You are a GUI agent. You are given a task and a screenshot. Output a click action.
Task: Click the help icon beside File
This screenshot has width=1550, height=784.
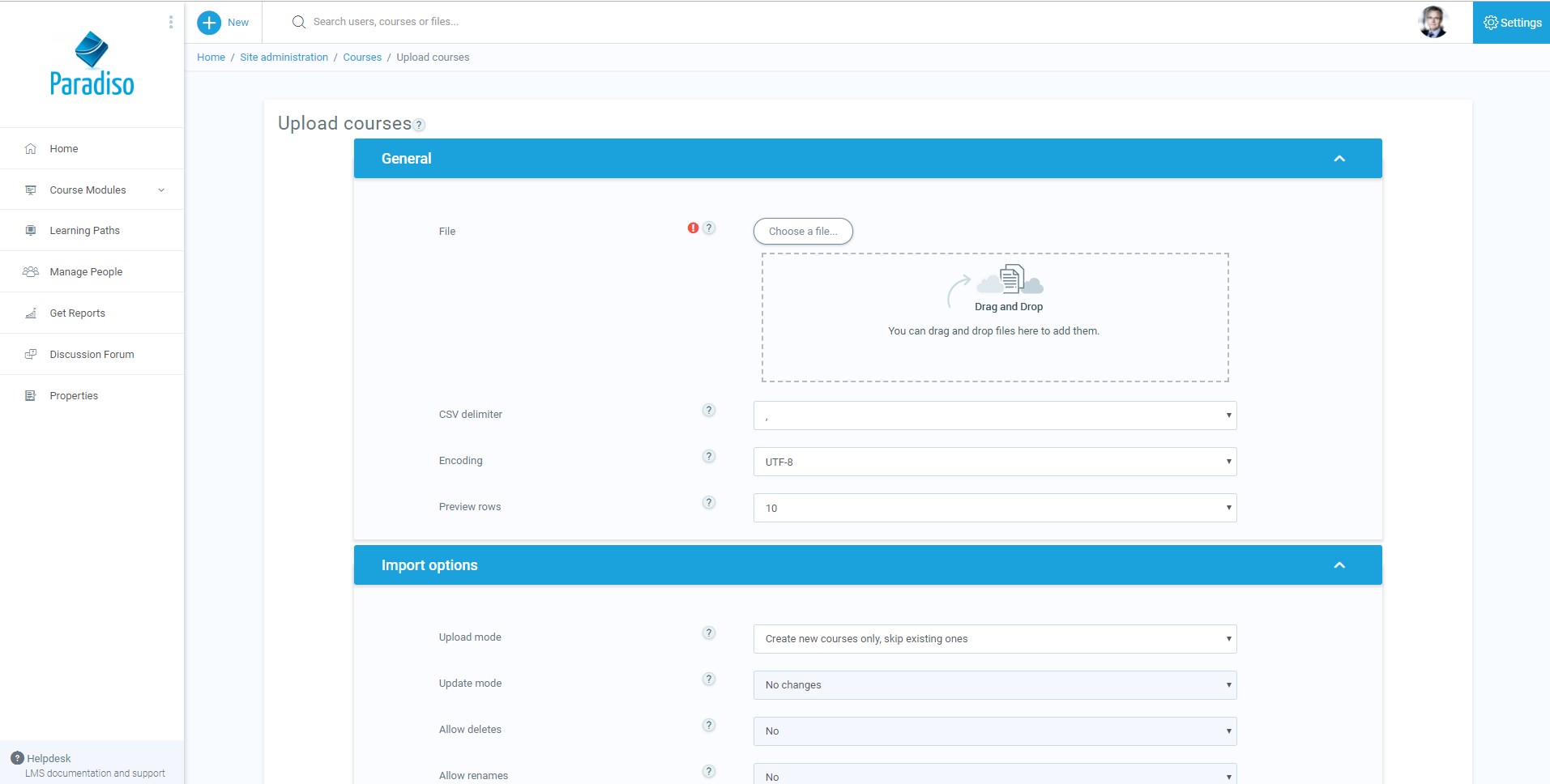click(x=709, y=228)
